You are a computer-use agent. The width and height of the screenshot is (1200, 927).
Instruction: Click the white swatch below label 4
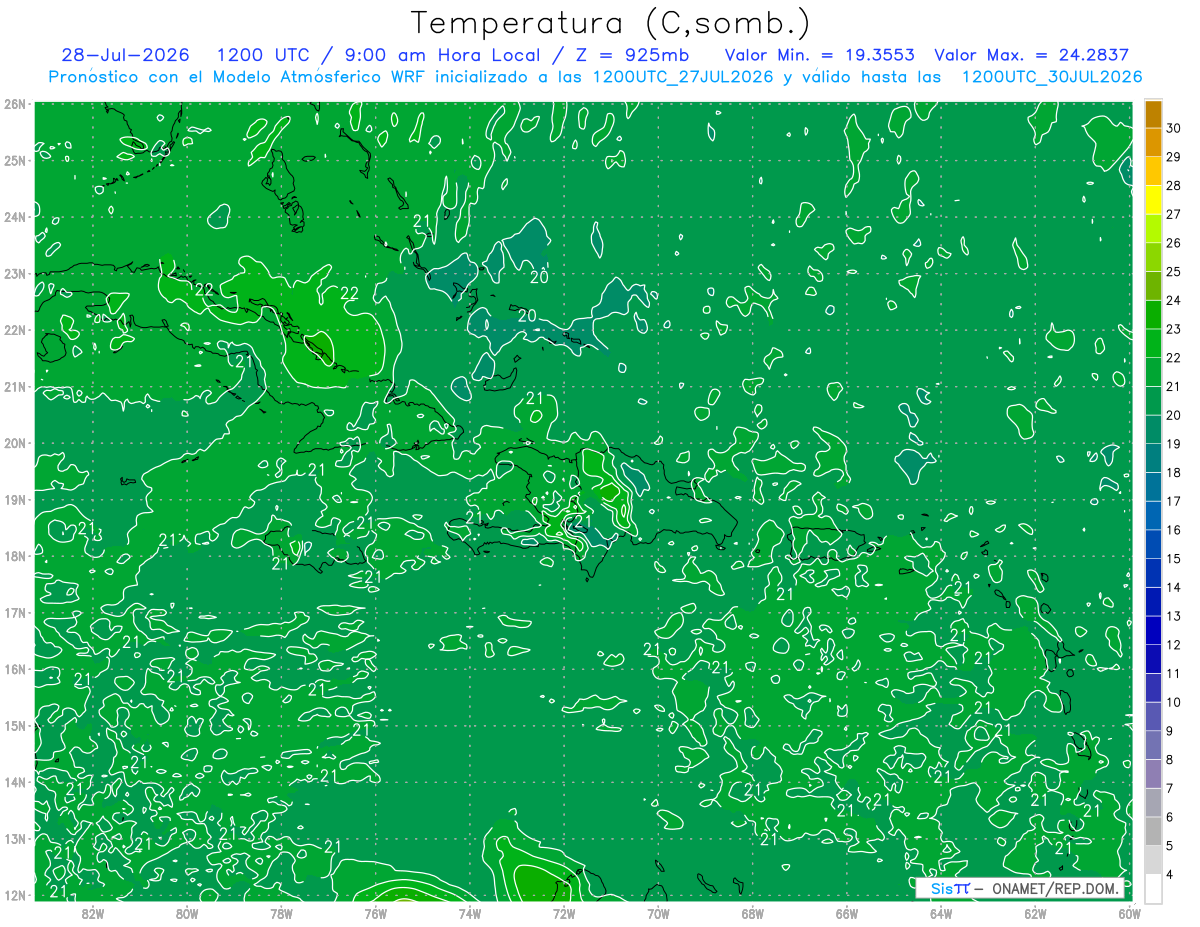[1153, 888]
